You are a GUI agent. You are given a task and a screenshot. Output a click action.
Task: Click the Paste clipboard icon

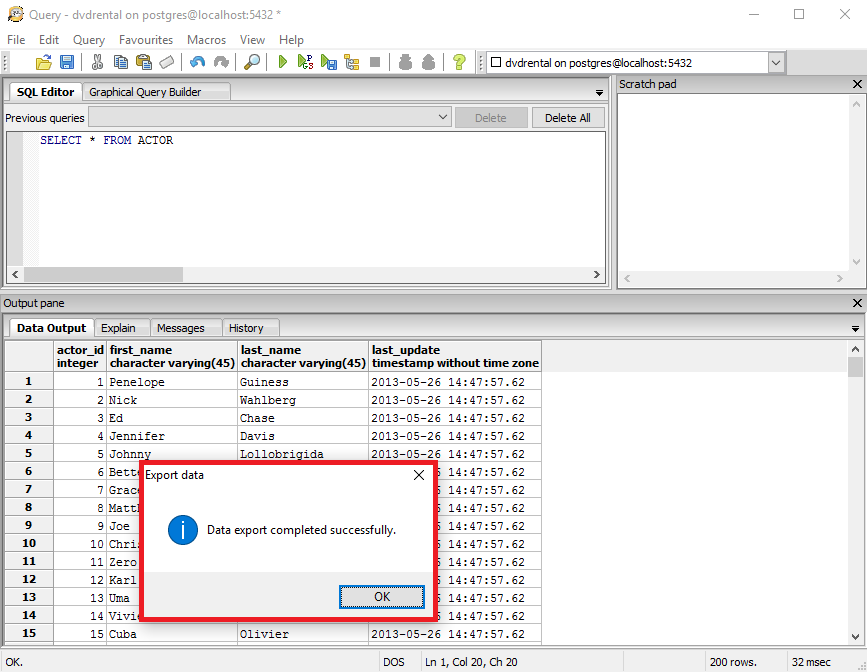click(x=143, y=62)
